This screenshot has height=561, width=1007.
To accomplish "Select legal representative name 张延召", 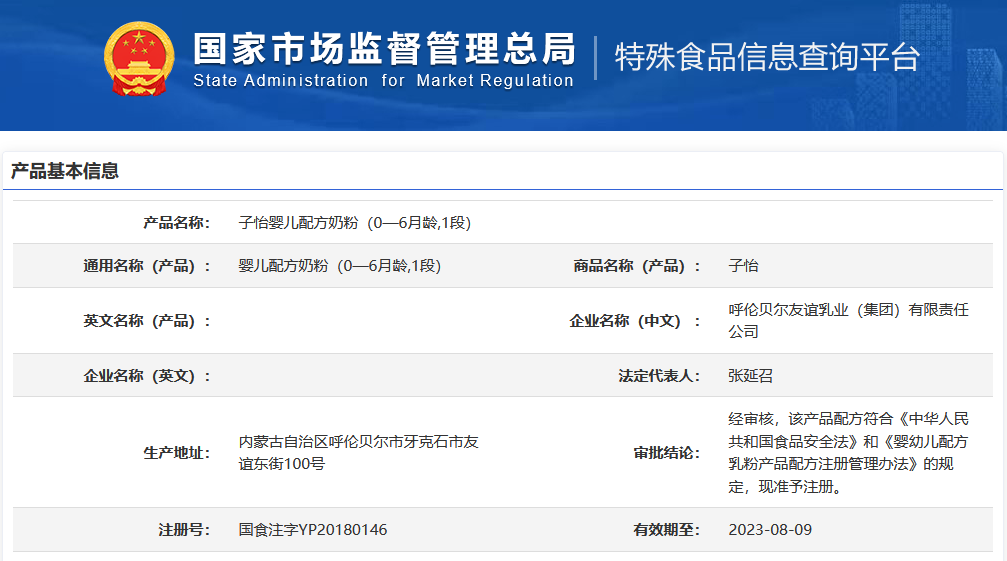I will click(x=750, y=375).
